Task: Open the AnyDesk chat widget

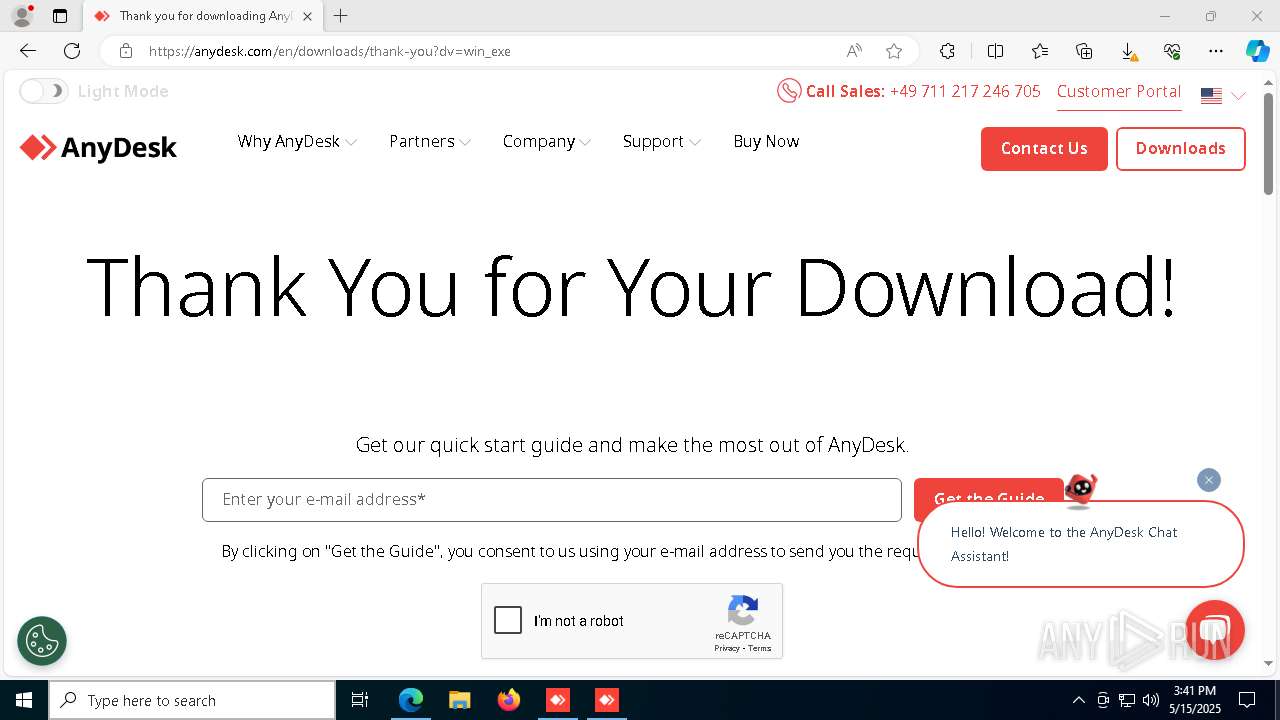Action: coord(1214,630)
